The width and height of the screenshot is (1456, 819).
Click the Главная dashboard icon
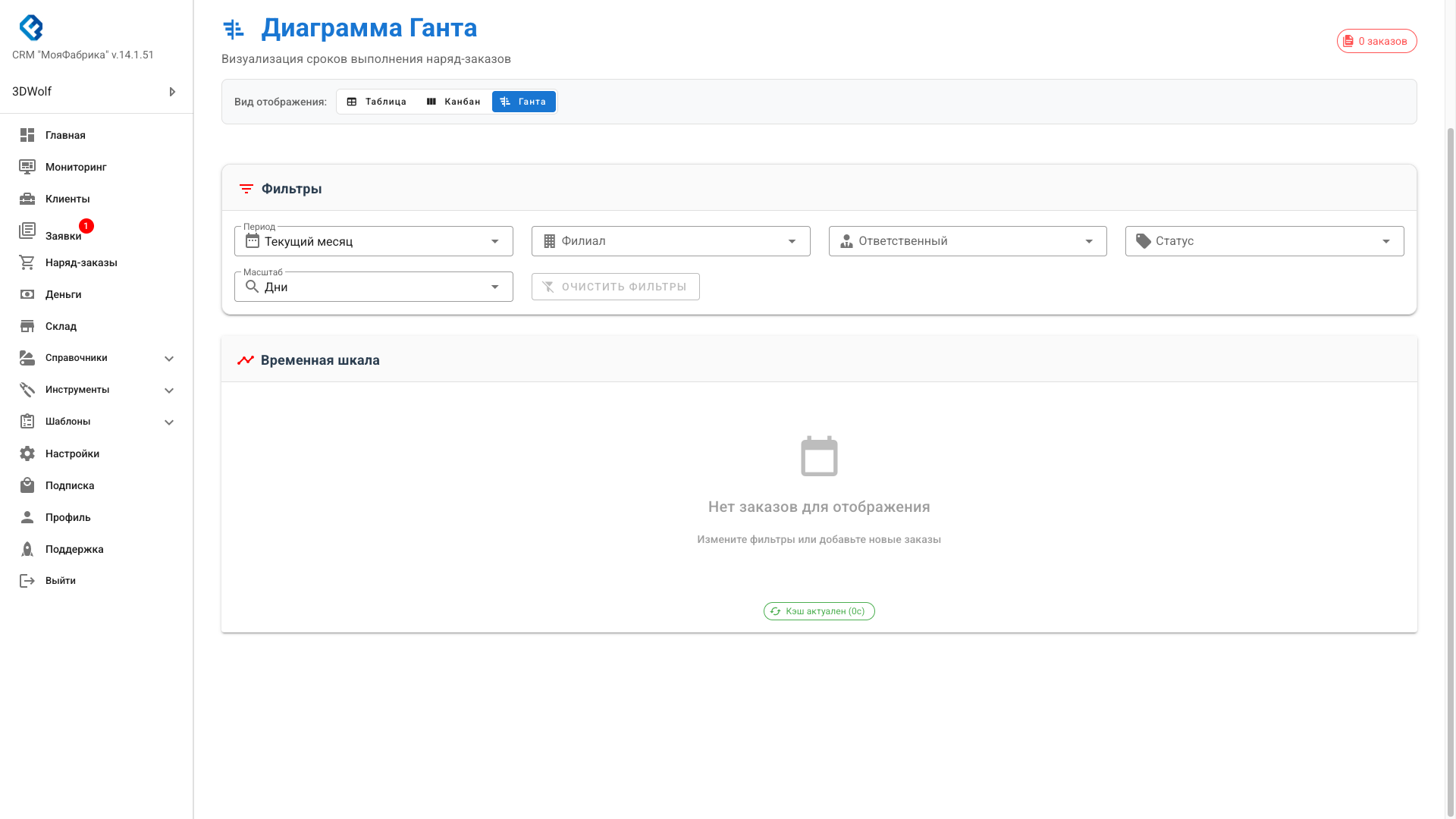click(x=27, y=135)
